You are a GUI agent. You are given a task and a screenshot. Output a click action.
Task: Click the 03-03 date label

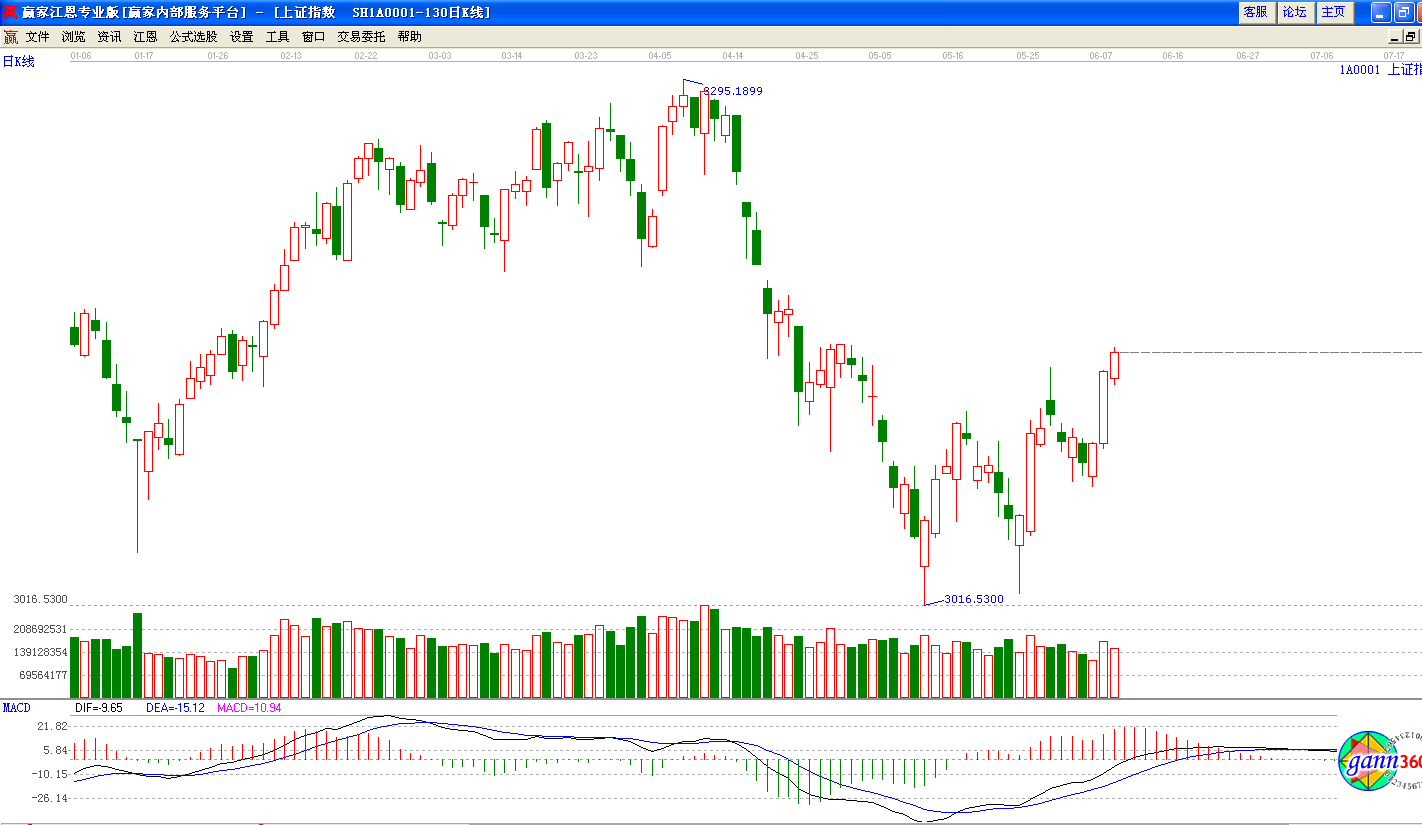tap(440, 56)
